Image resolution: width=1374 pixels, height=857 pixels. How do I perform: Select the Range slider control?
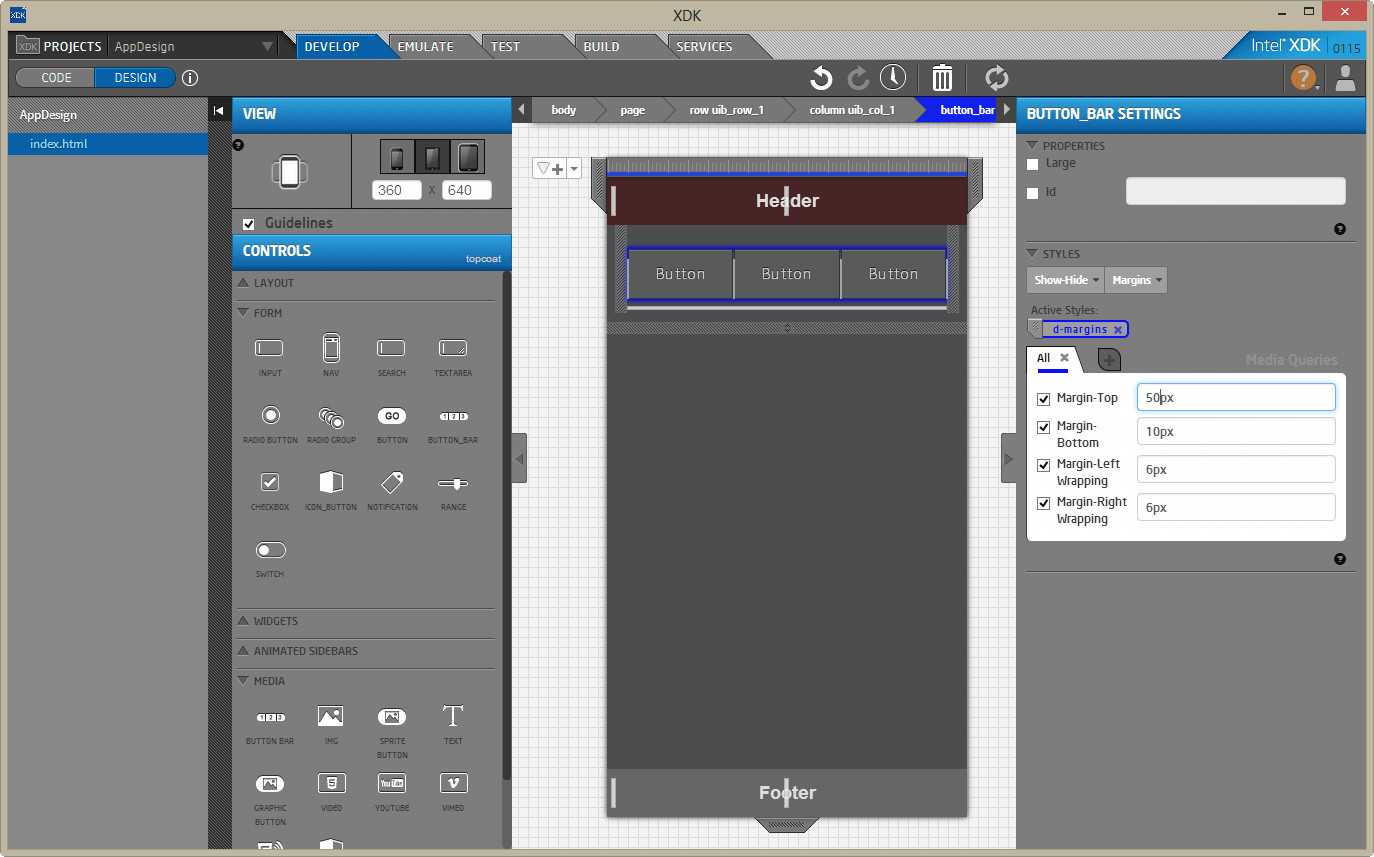click(x=453, y=483)
